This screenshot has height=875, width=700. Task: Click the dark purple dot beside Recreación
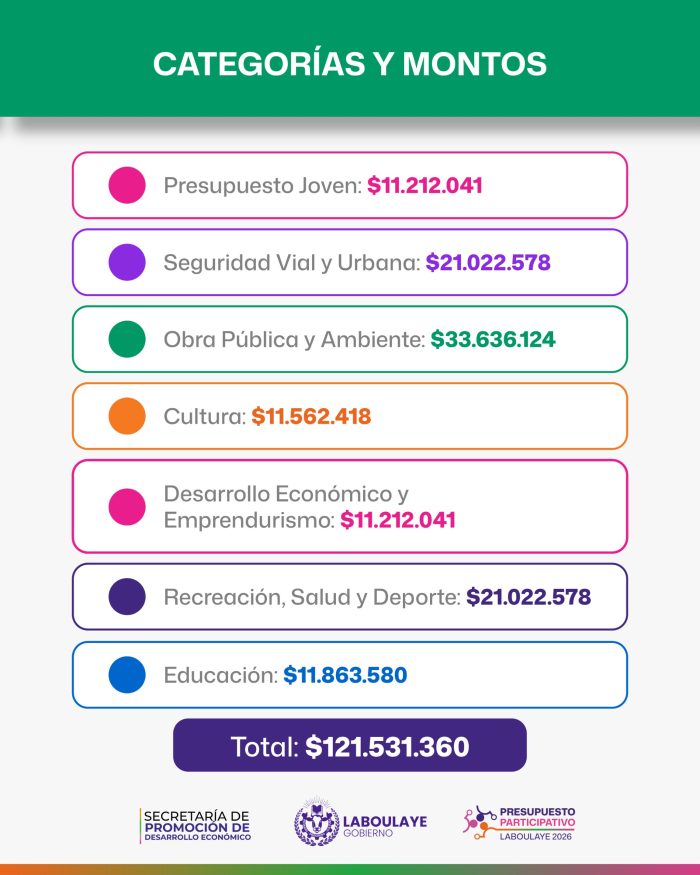point(127,597)
